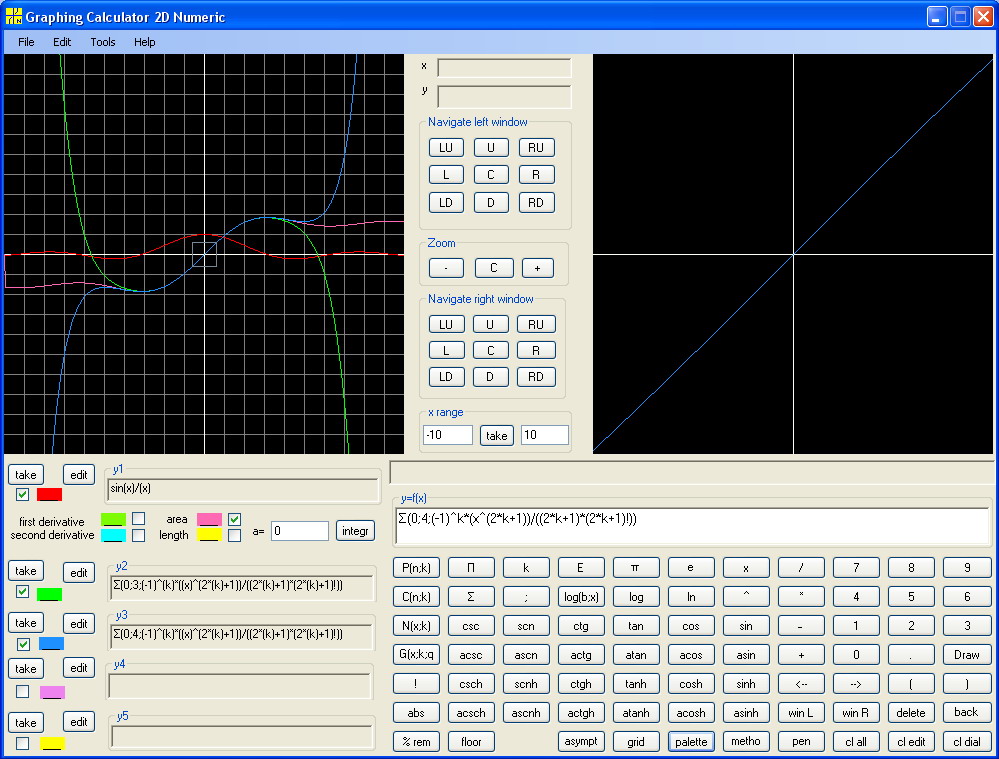Open the Tools menu
This screenshot has height=759, width=999.
pyautogui.click(x=103, y=42)
